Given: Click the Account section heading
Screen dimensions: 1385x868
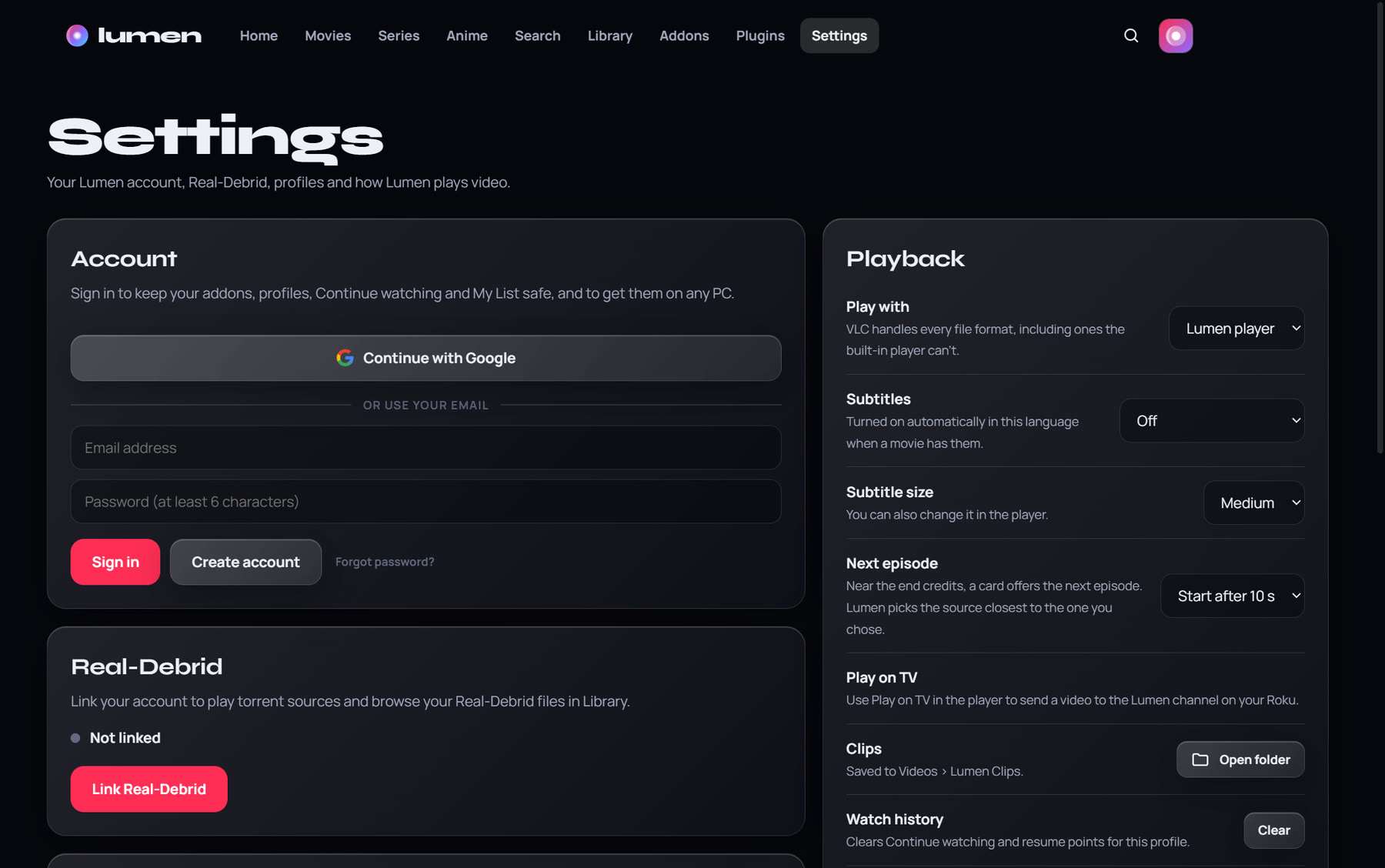Looking at the screenshot, I should point(124,259).
